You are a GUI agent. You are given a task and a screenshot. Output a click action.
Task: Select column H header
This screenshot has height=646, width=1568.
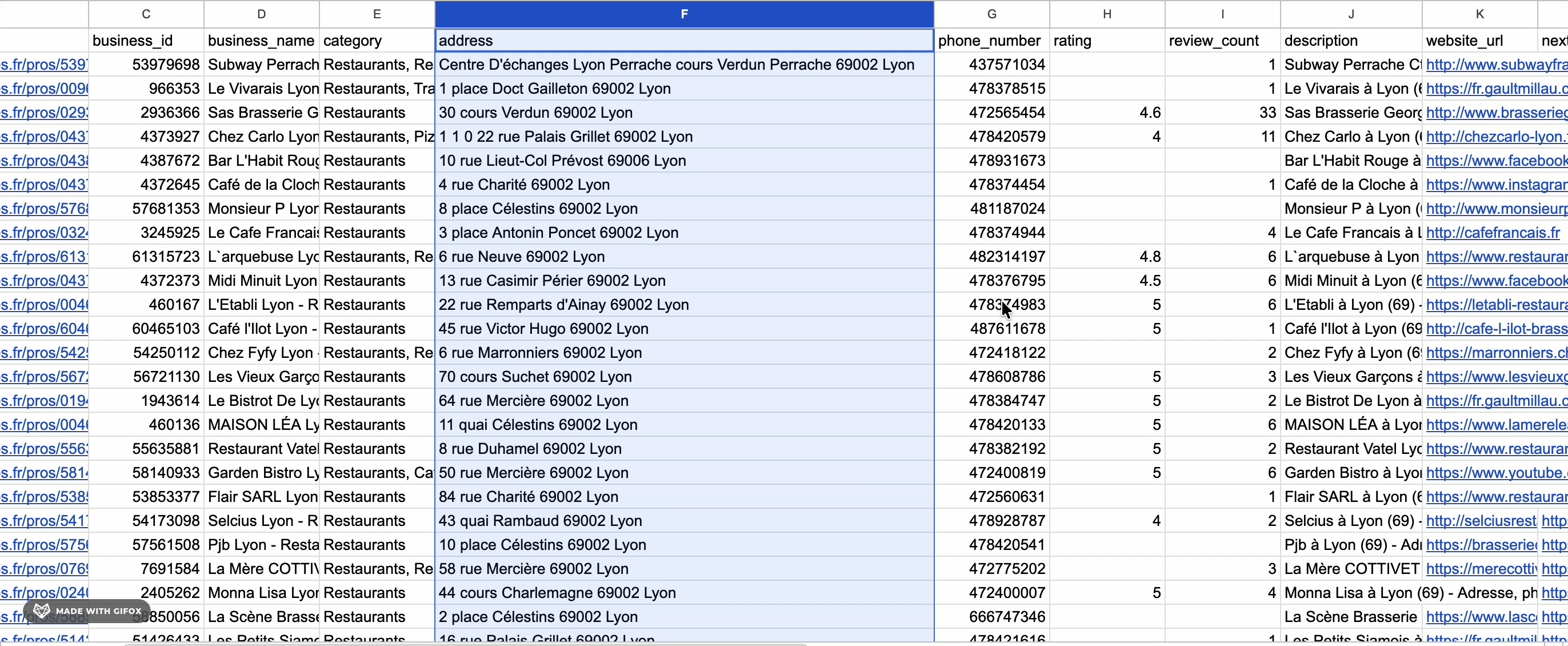[x=1107, y=14]
